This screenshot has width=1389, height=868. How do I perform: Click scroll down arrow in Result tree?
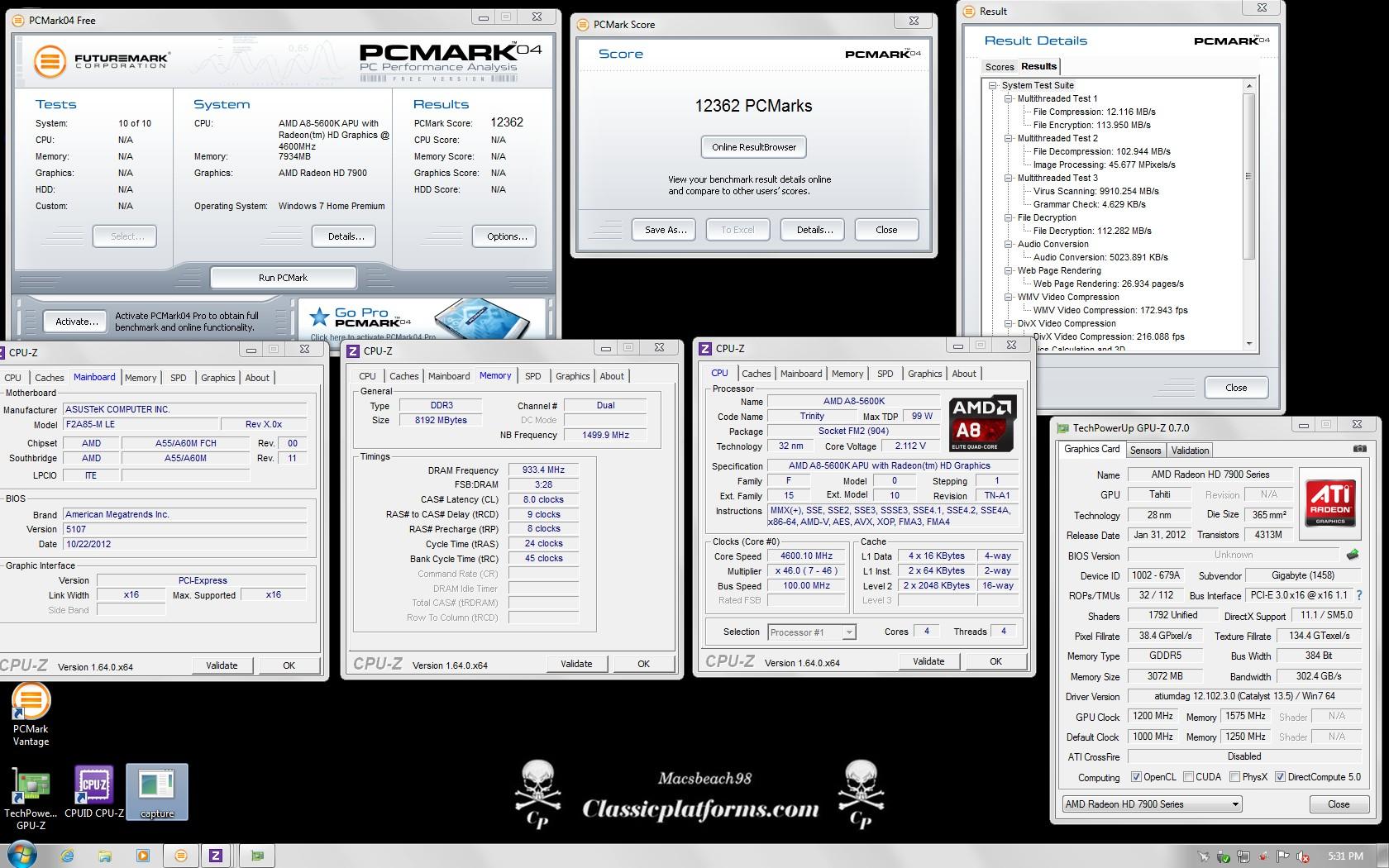[x=1248, y=344]
